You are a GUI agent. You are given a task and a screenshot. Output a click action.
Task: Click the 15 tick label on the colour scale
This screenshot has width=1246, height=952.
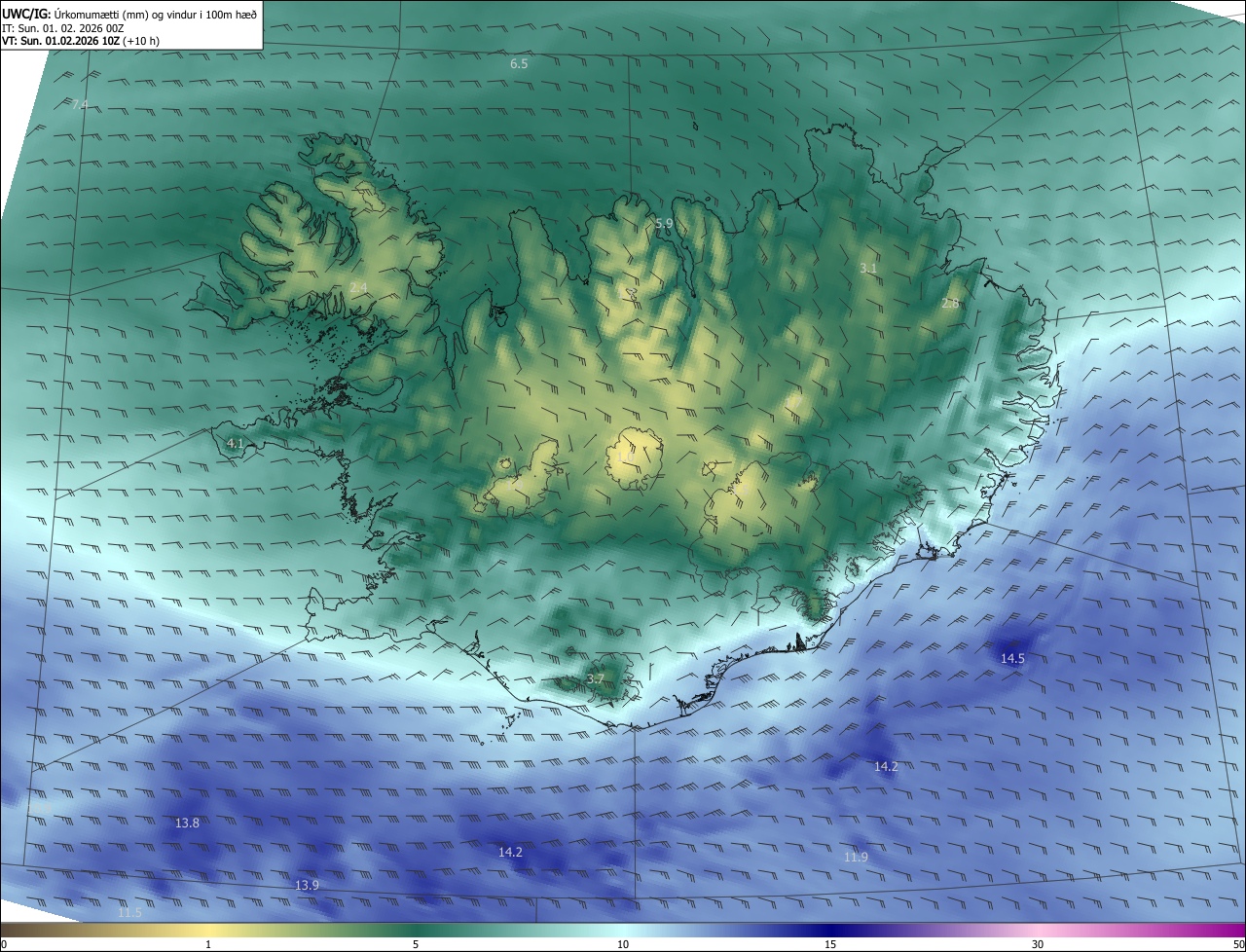pos(830,945)
